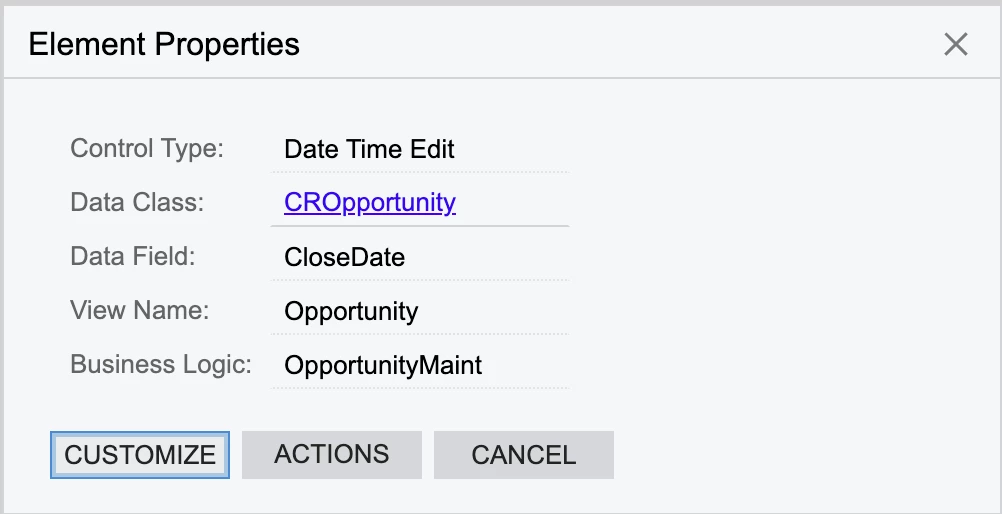
Task: Click the Business Logic label
Action: (x=161, y=364)
